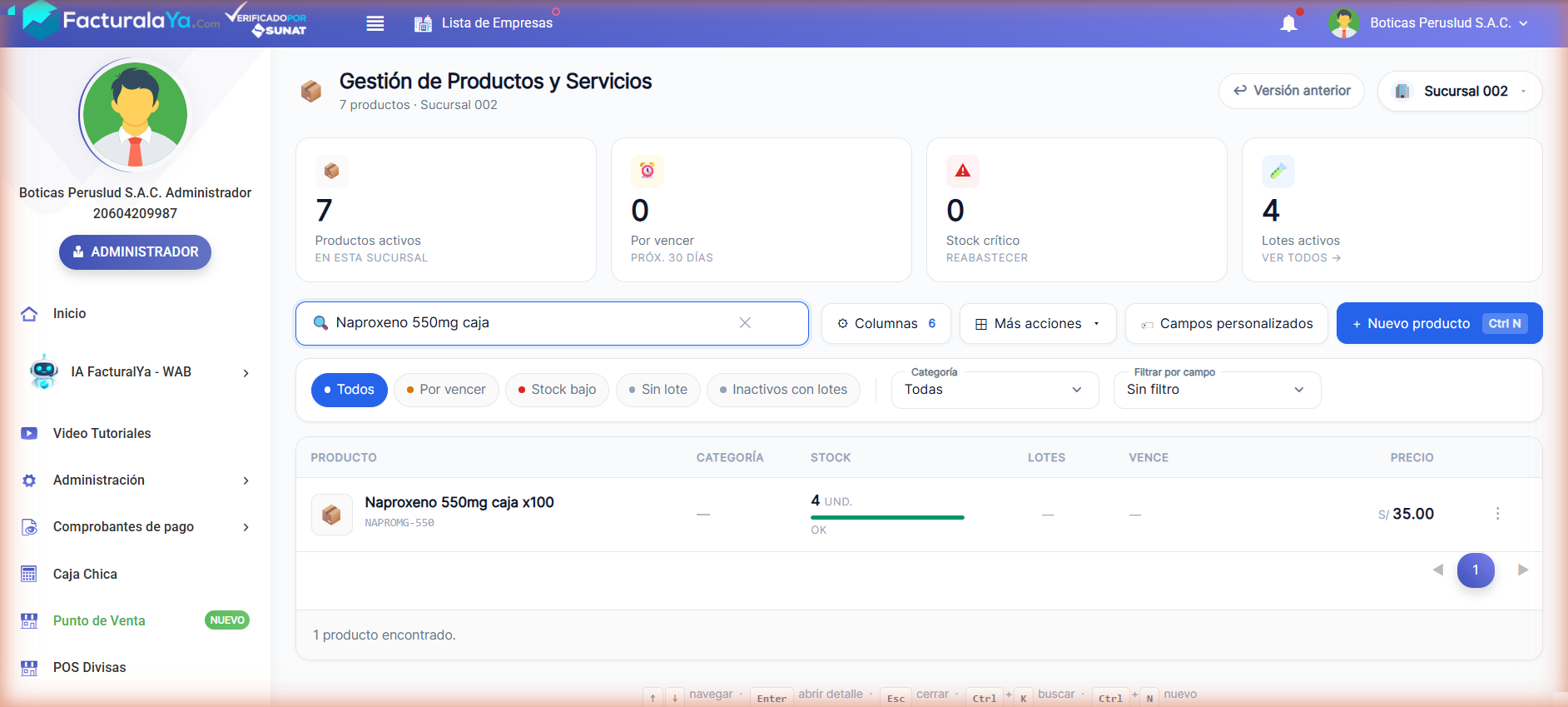
Task: Click the NUEVO badge next to Punto de Venta
Action: pyautogui.click(x=227, y=620)
